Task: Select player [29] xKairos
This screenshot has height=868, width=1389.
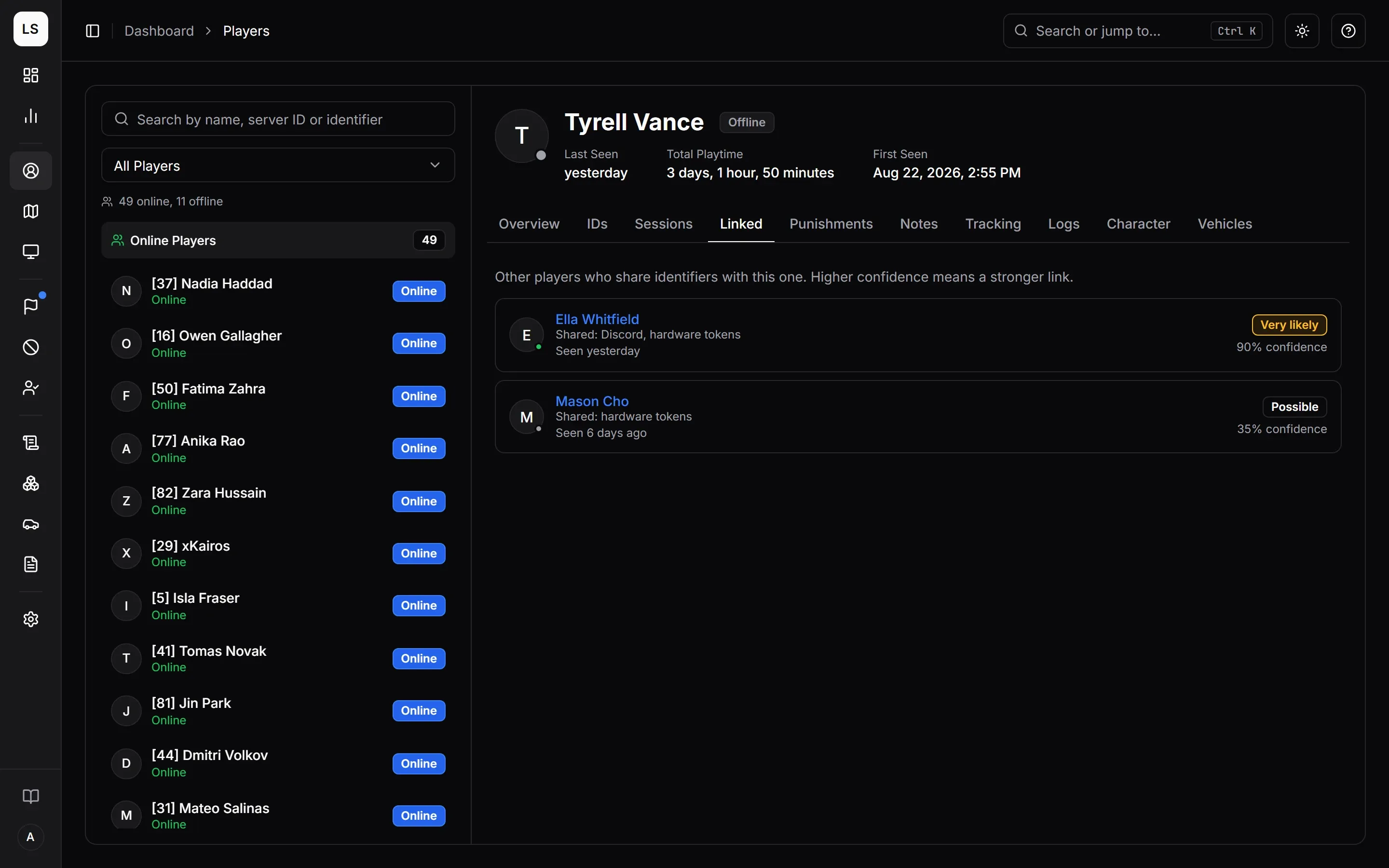Action: coord(278,554)
